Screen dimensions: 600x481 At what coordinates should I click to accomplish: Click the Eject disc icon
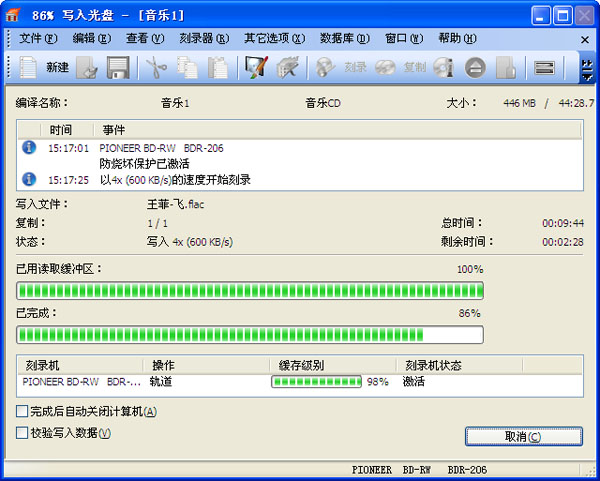coord(475,68)
